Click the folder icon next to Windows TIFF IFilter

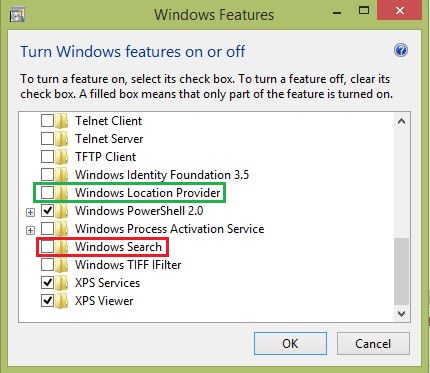tap(62, 265)
